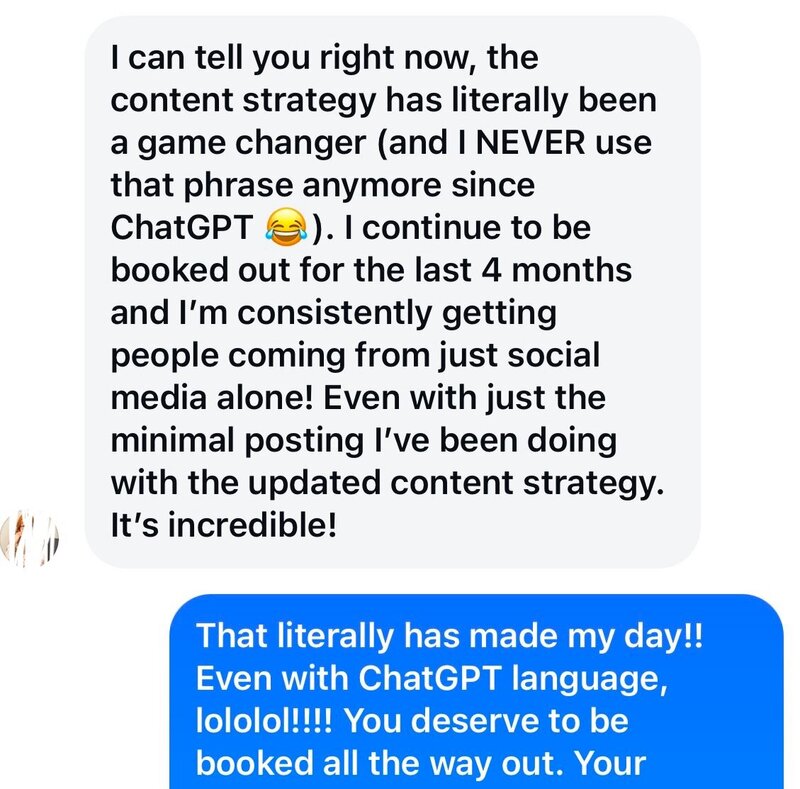This screenshot has width=800, height=789.
Task: Click the word NEVER in the gray message
Action: pyautogui.click(x=530, y=142)
